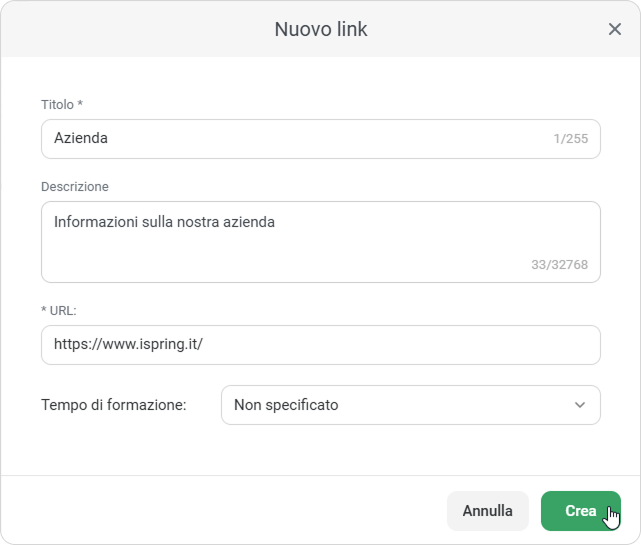Open the Tempo di formazione dropdown
The width and height of the screenshot is (641, 545).
pyautogui.click(x=410, y=405)
